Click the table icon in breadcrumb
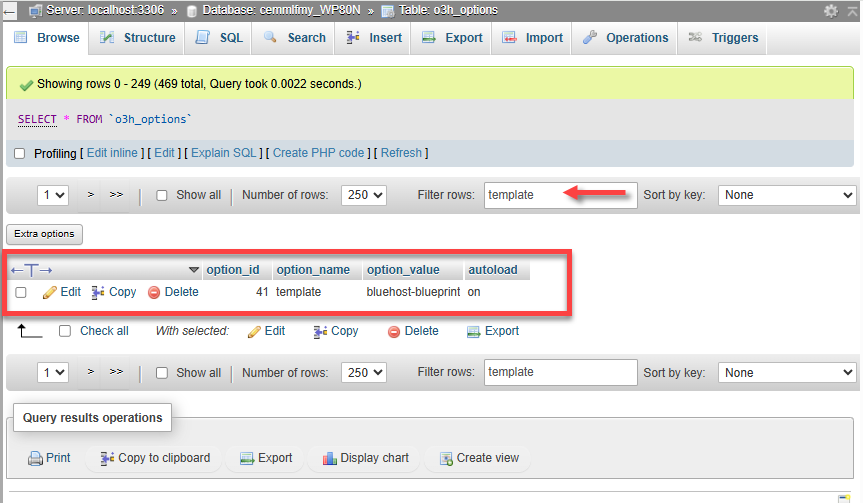 click(388, 11)
